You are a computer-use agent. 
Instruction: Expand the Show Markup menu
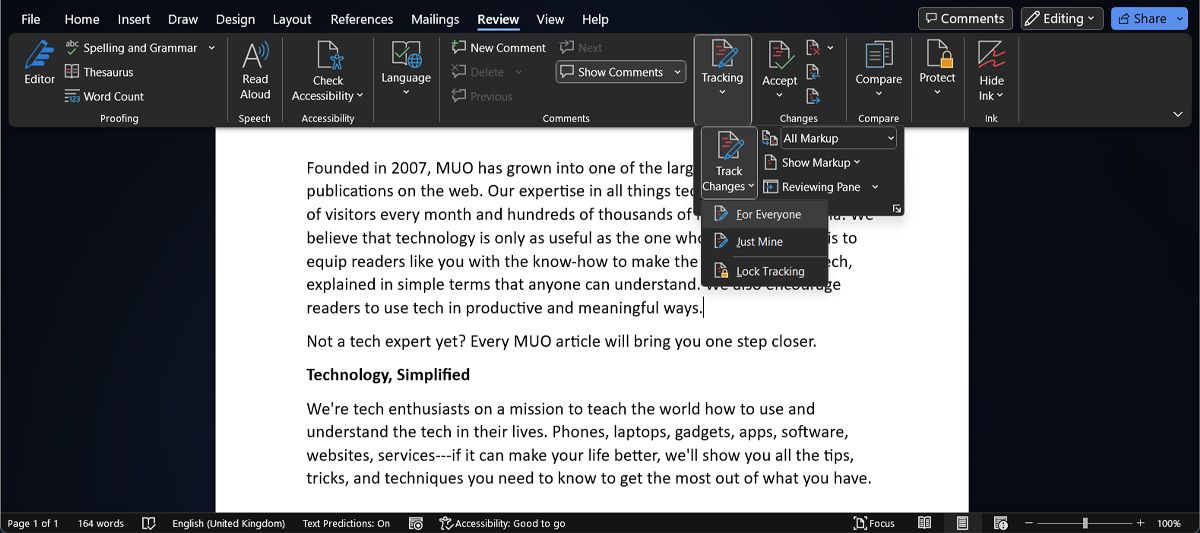coord(811,162)
